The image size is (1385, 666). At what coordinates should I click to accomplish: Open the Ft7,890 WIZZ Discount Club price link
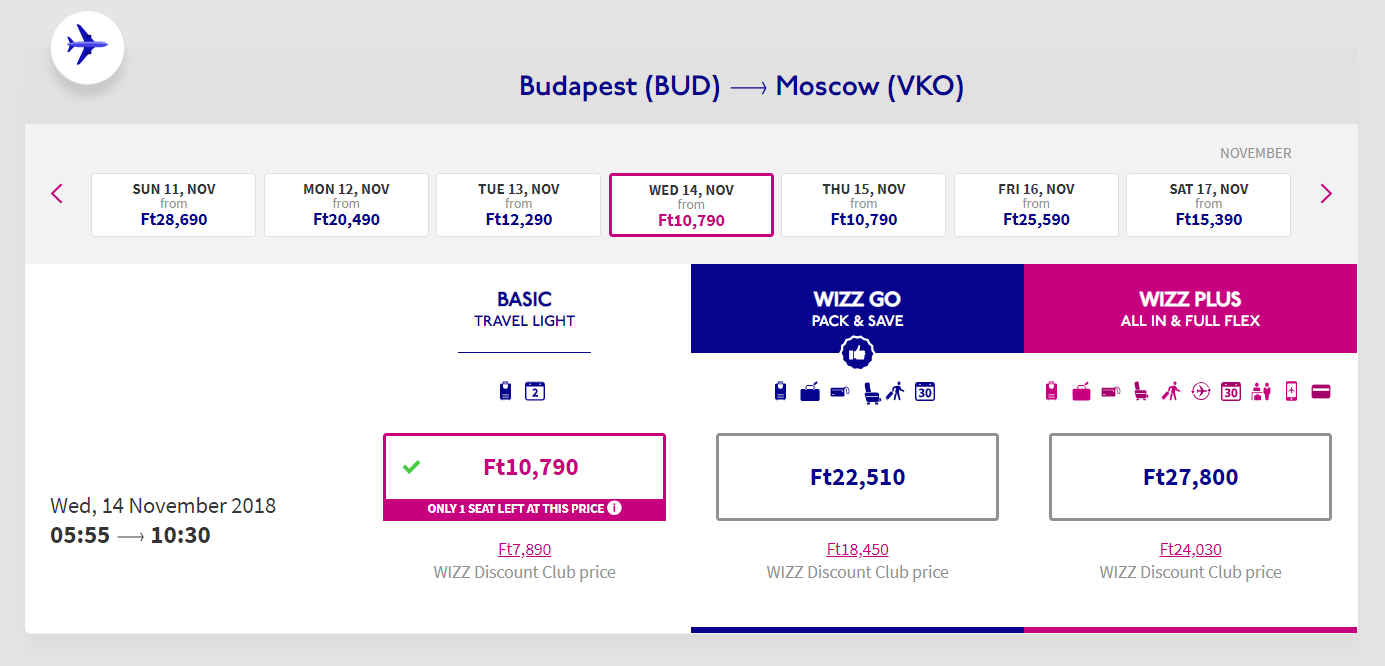524,549
